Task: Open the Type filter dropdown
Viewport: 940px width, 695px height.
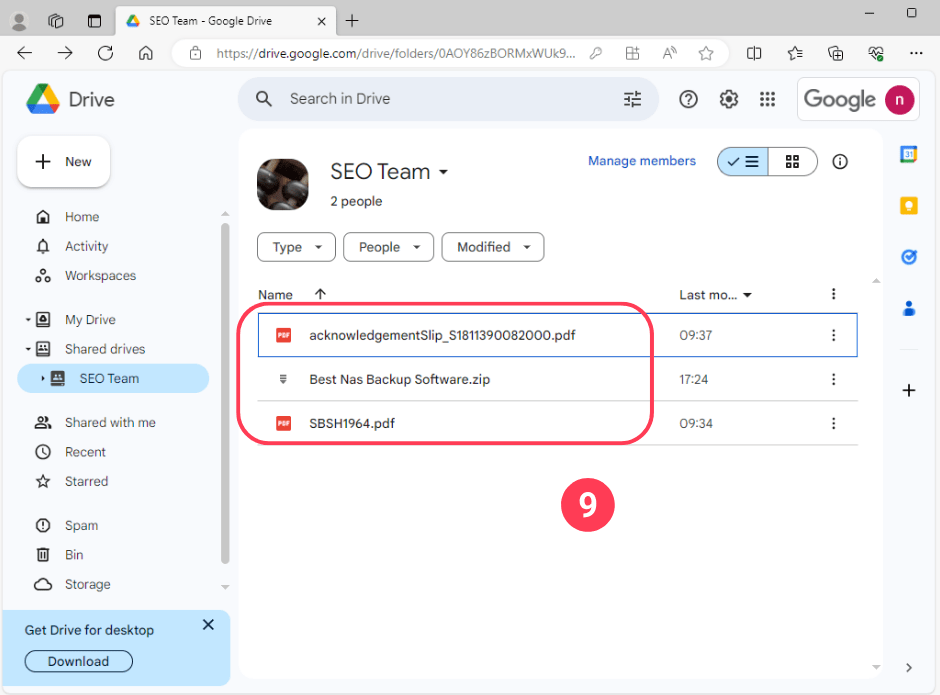Action: [295, 247]
